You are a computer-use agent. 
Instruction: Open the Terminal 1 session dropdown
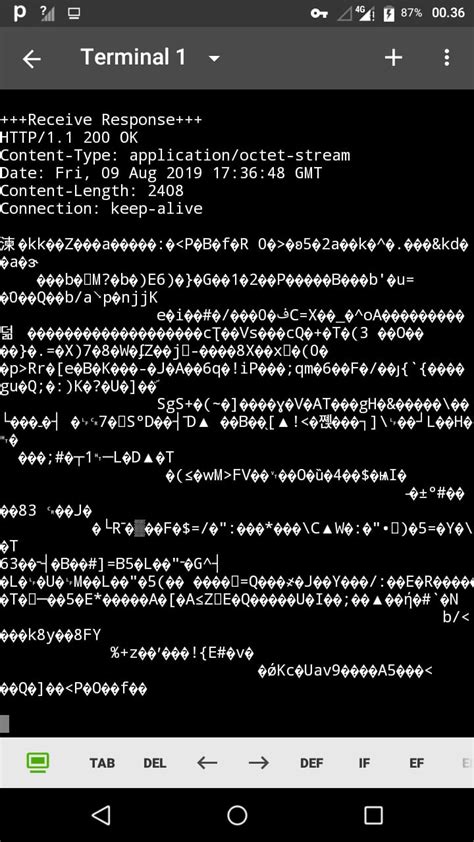pos(214,59)
